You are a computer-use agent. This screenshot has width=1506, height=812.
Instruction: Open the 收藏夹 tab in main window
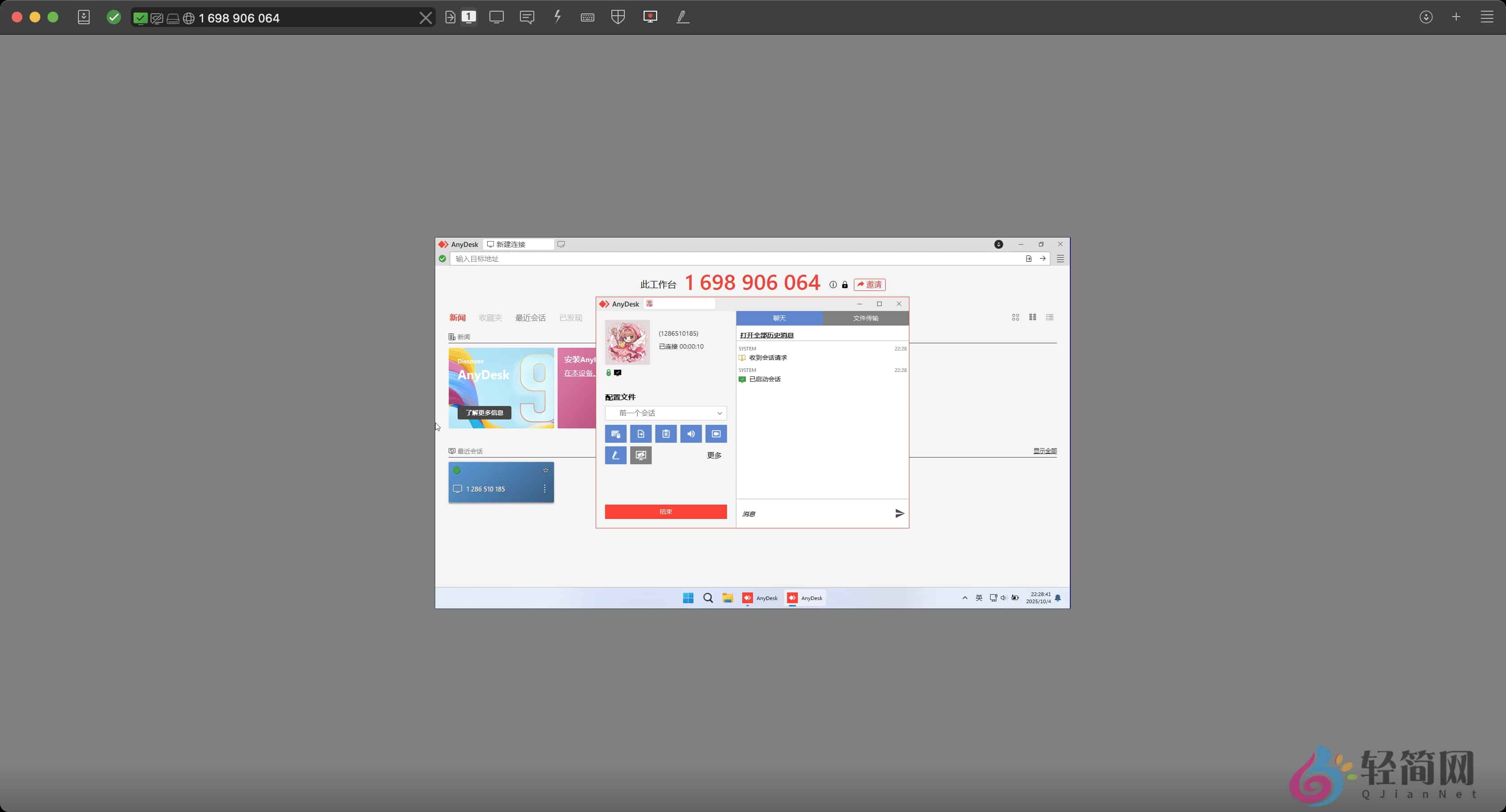[490, 317]
